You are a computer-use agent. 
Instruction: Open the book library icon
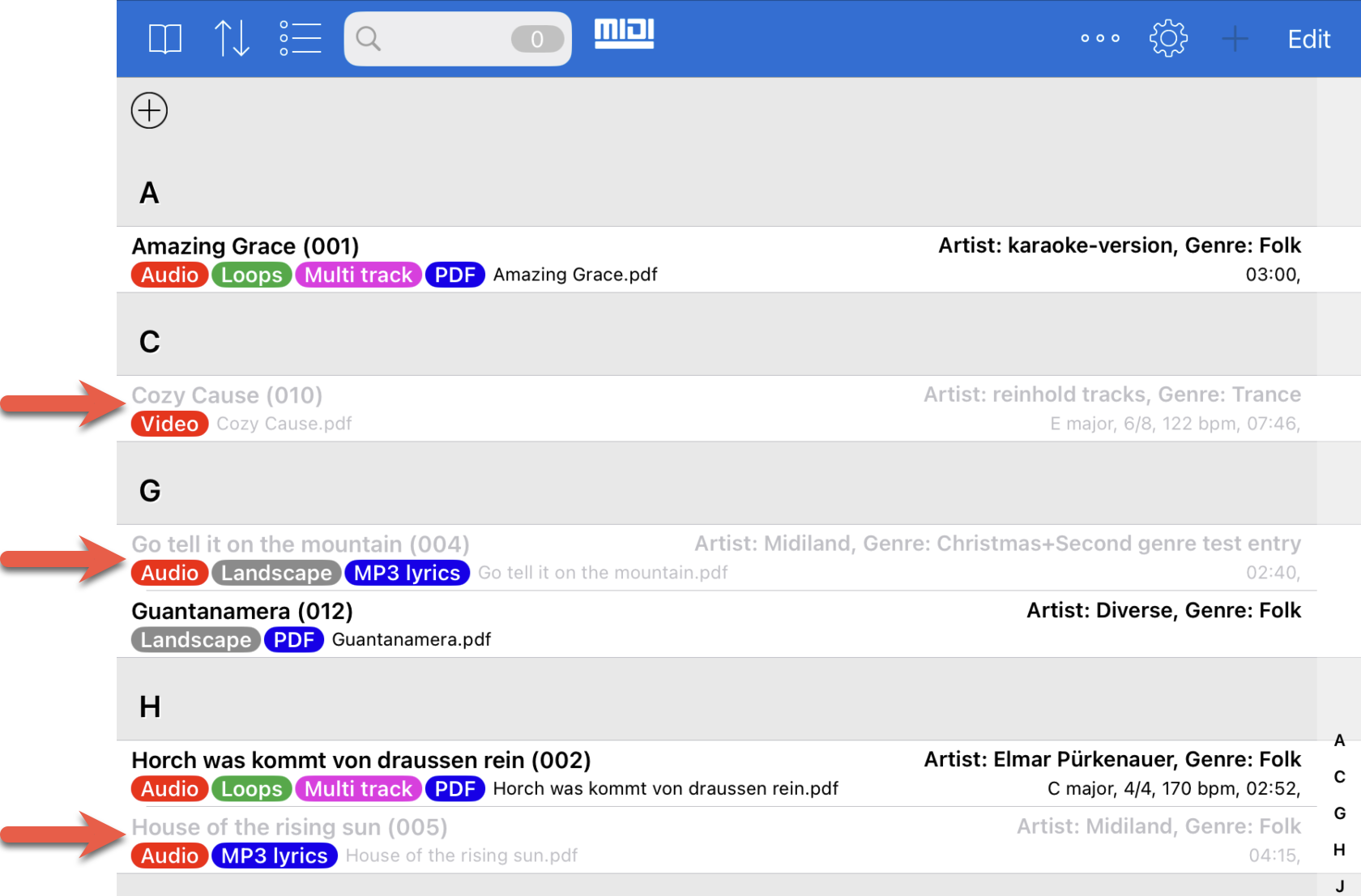point(165,39)
